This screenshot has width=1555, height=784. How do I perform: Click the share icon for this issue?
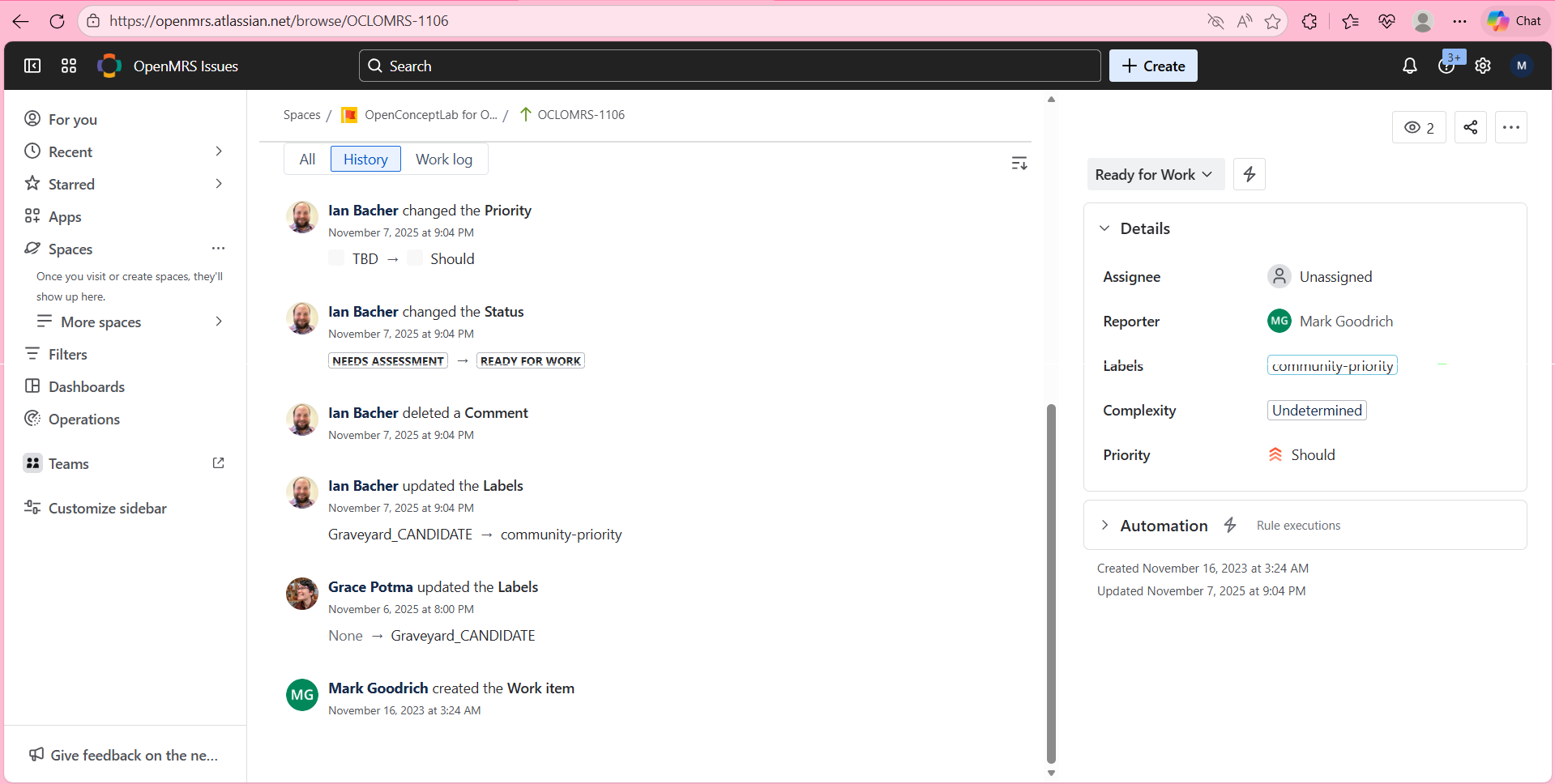(1470, 127)
